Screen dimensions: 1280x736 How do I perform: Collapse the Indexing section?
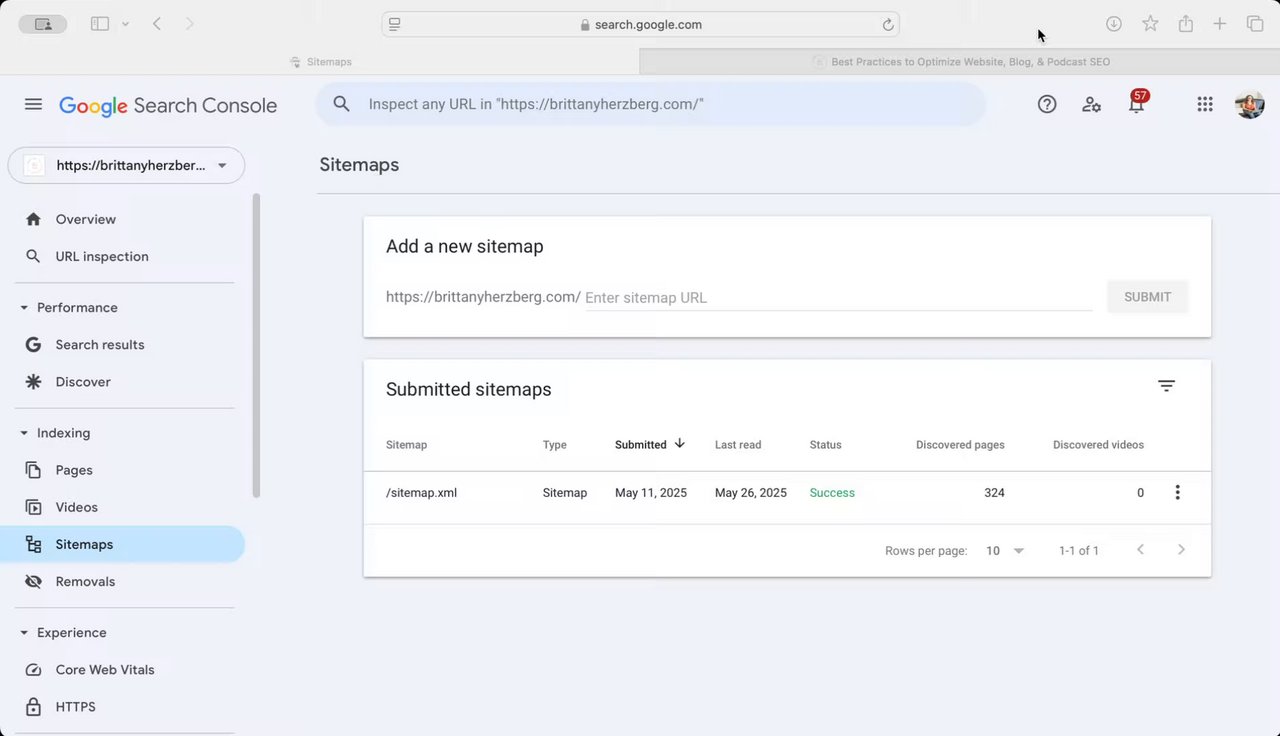tap(24, 433)
